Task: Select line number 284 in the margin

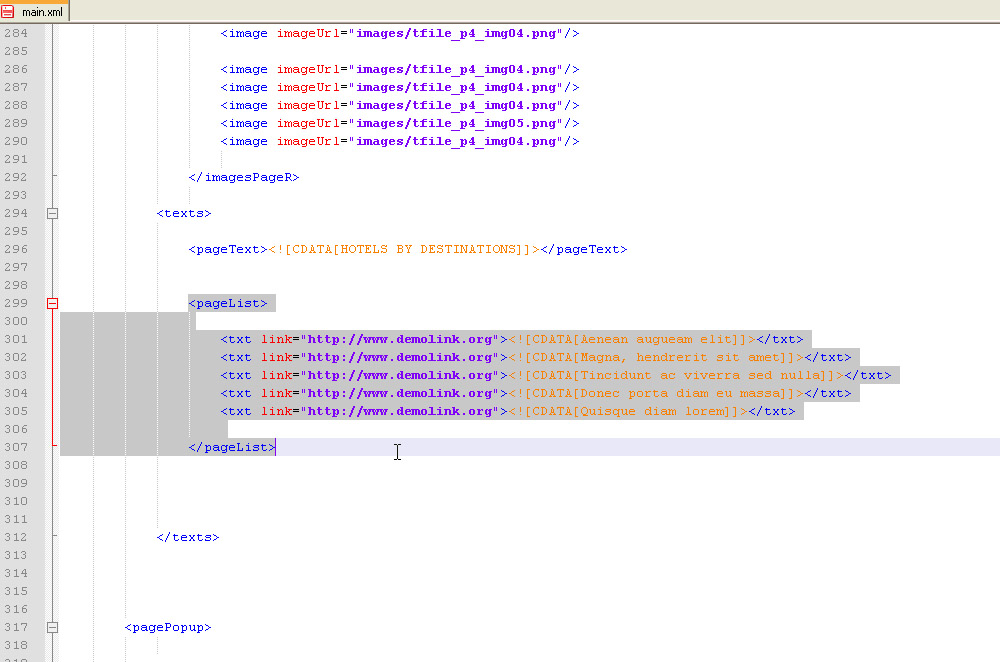Action: point(16,33)
